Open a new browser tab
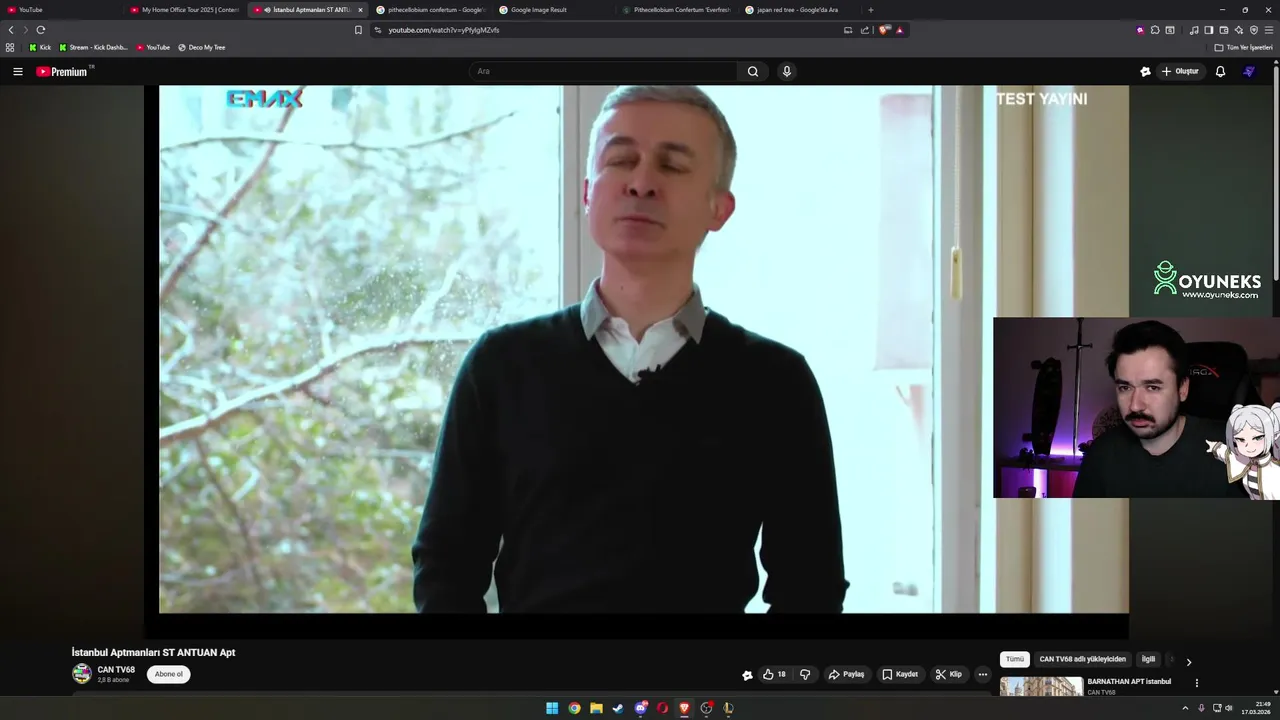The height and width of the screenshot is (720, 1280). point(870,10)
